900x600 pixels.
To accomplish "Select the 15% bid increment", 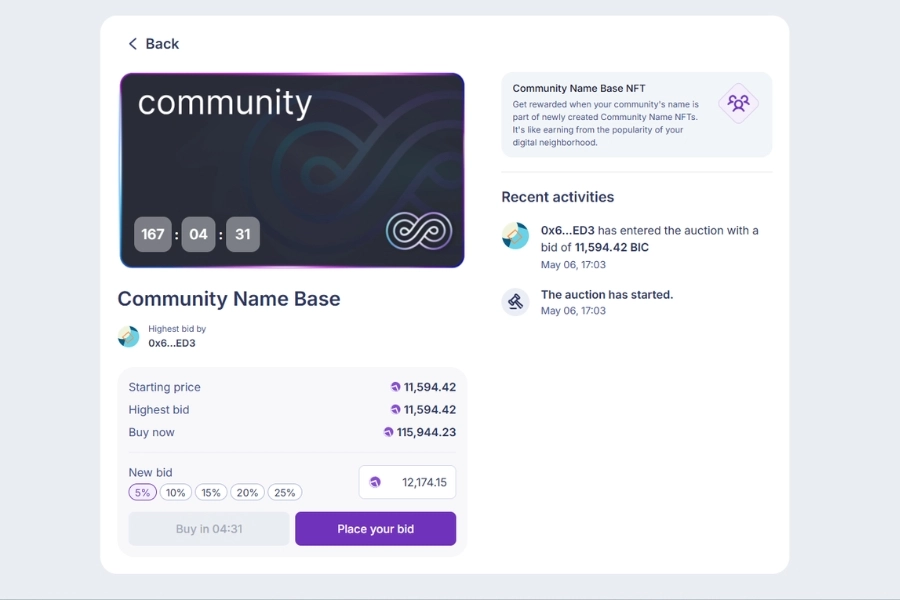I will [211, 493].
